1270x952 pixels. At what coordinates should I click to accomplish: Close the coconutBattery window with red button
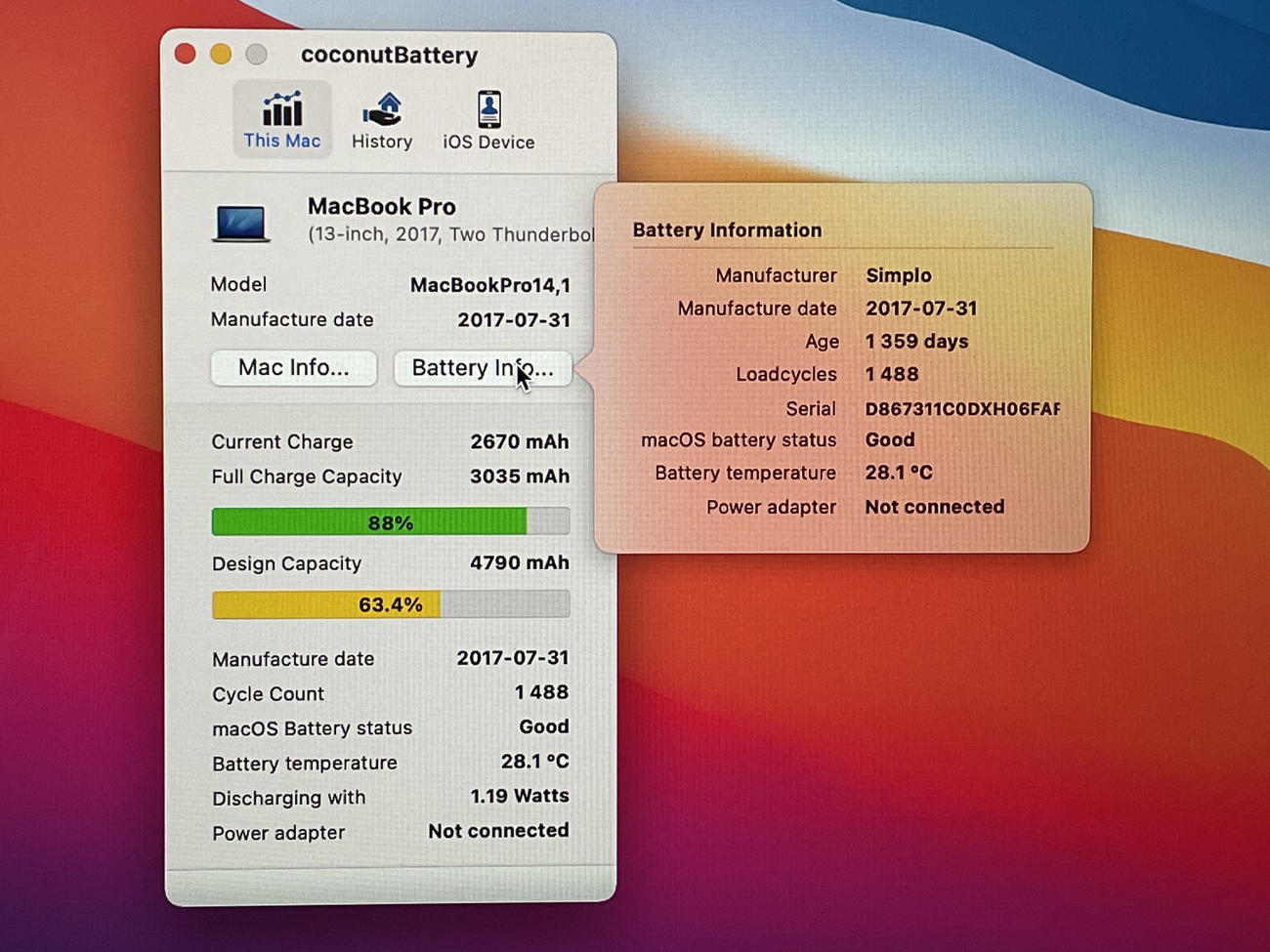click(x=186, y=54)
